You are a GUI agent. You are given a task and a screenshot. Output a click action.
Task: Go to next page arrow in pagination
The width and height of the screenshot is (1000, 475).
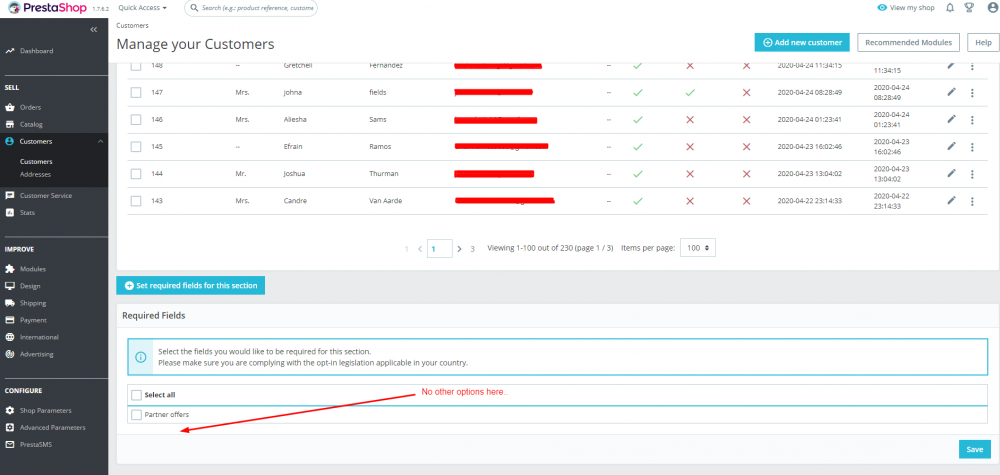click(459, 249)
